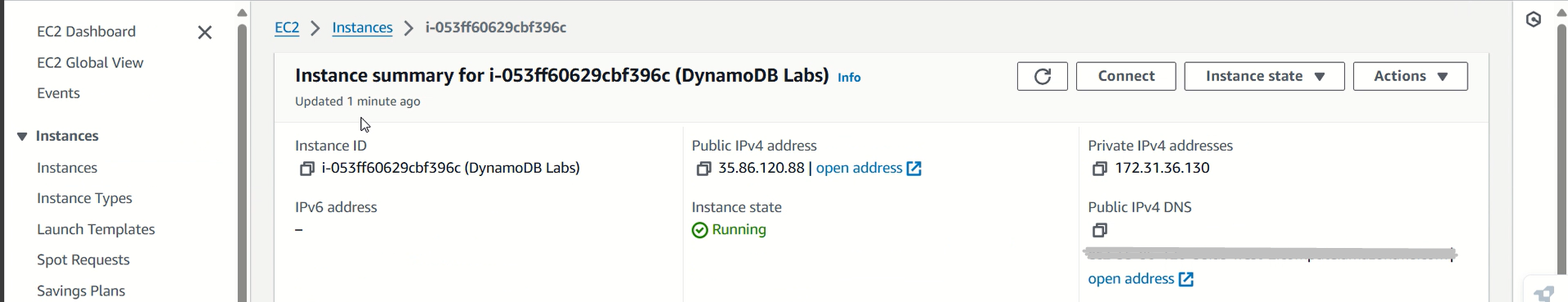Click the EC2 breadcrumb link
1568x302 pixels.
click(287, 28)
